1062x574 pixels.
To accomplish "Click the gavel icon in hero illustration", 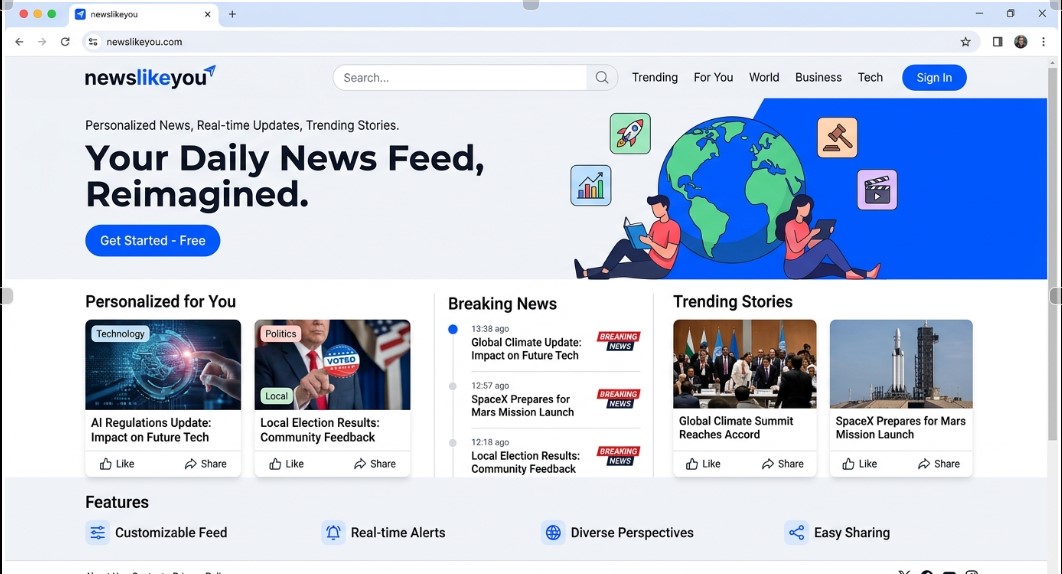I will tap(837, 137).
